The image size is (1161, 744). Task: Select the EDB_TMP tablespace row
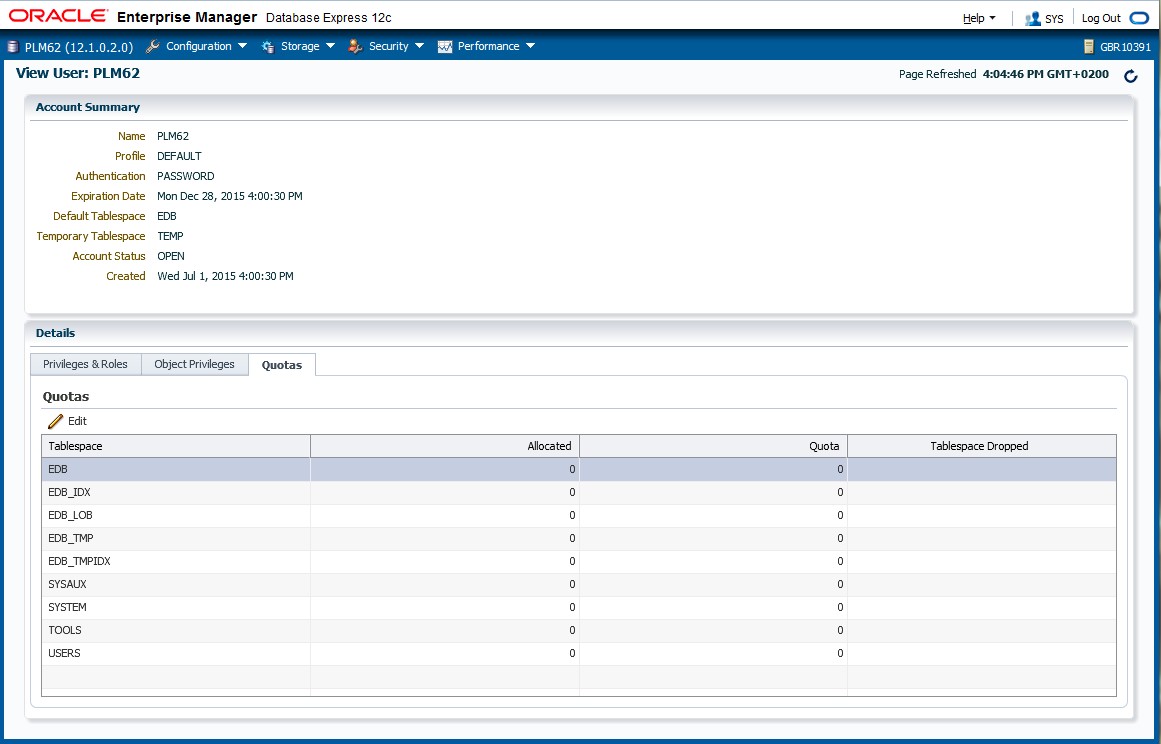[579, 538]
